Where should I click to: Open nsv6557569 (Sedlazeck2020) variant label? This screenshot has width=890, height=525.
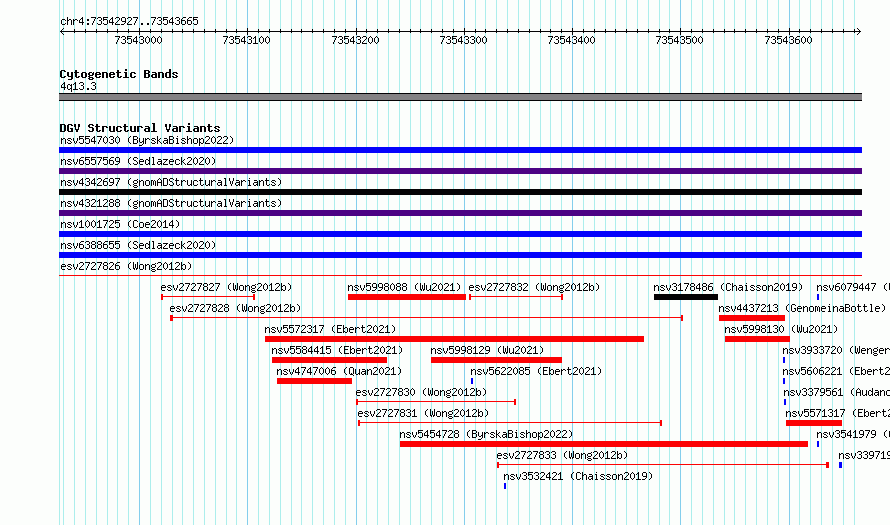138,161
